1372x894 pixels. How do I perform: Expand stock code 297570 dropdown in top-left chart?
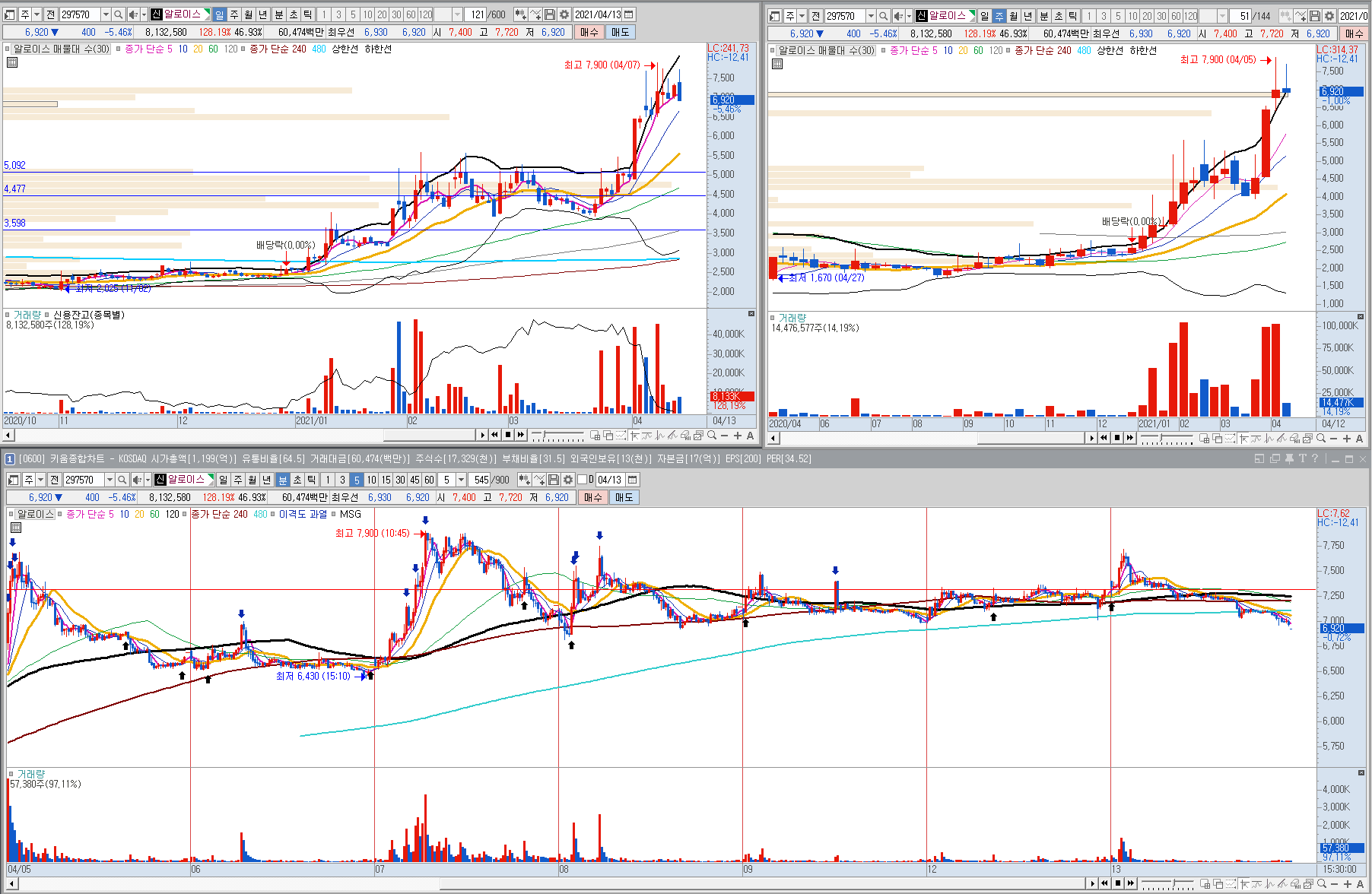pos(106,14)
